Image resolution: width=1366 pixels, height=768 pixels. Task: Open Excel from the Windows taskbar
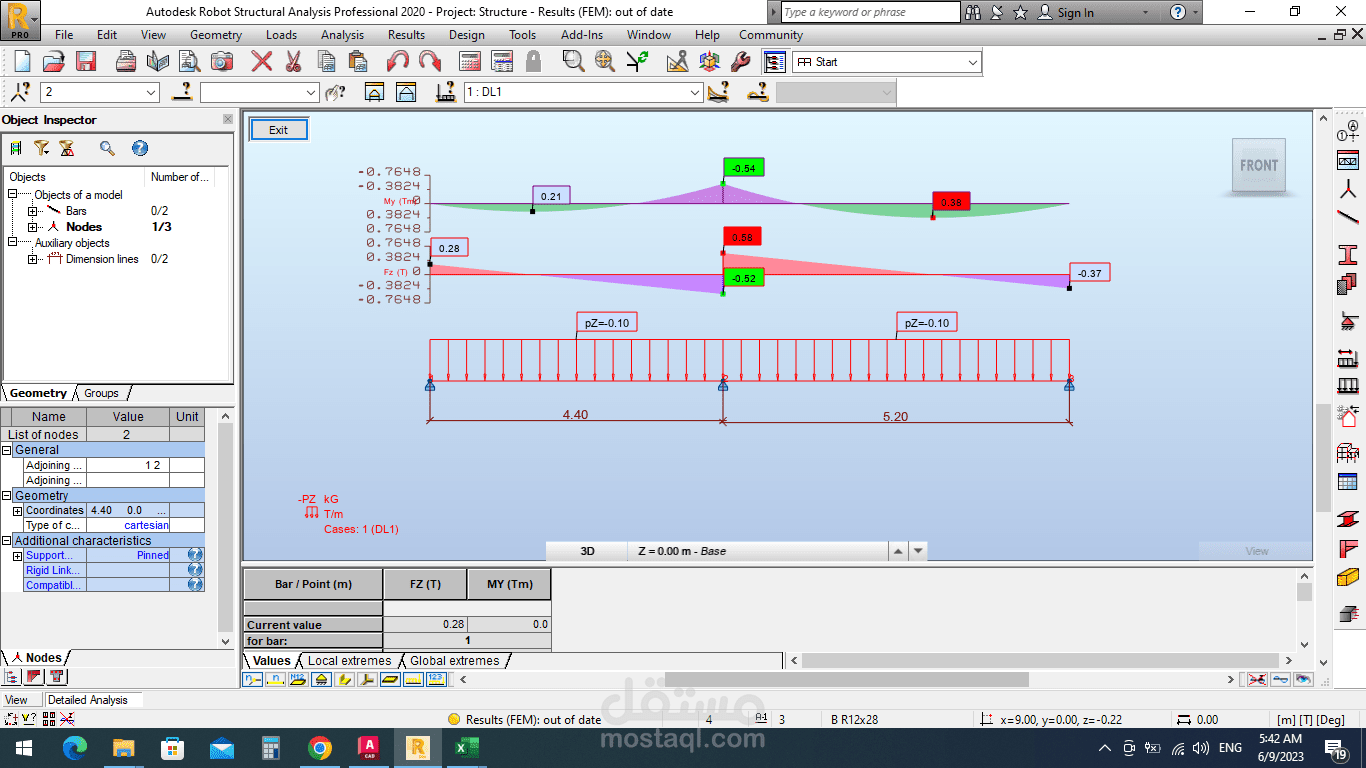[x=467, y=748]
